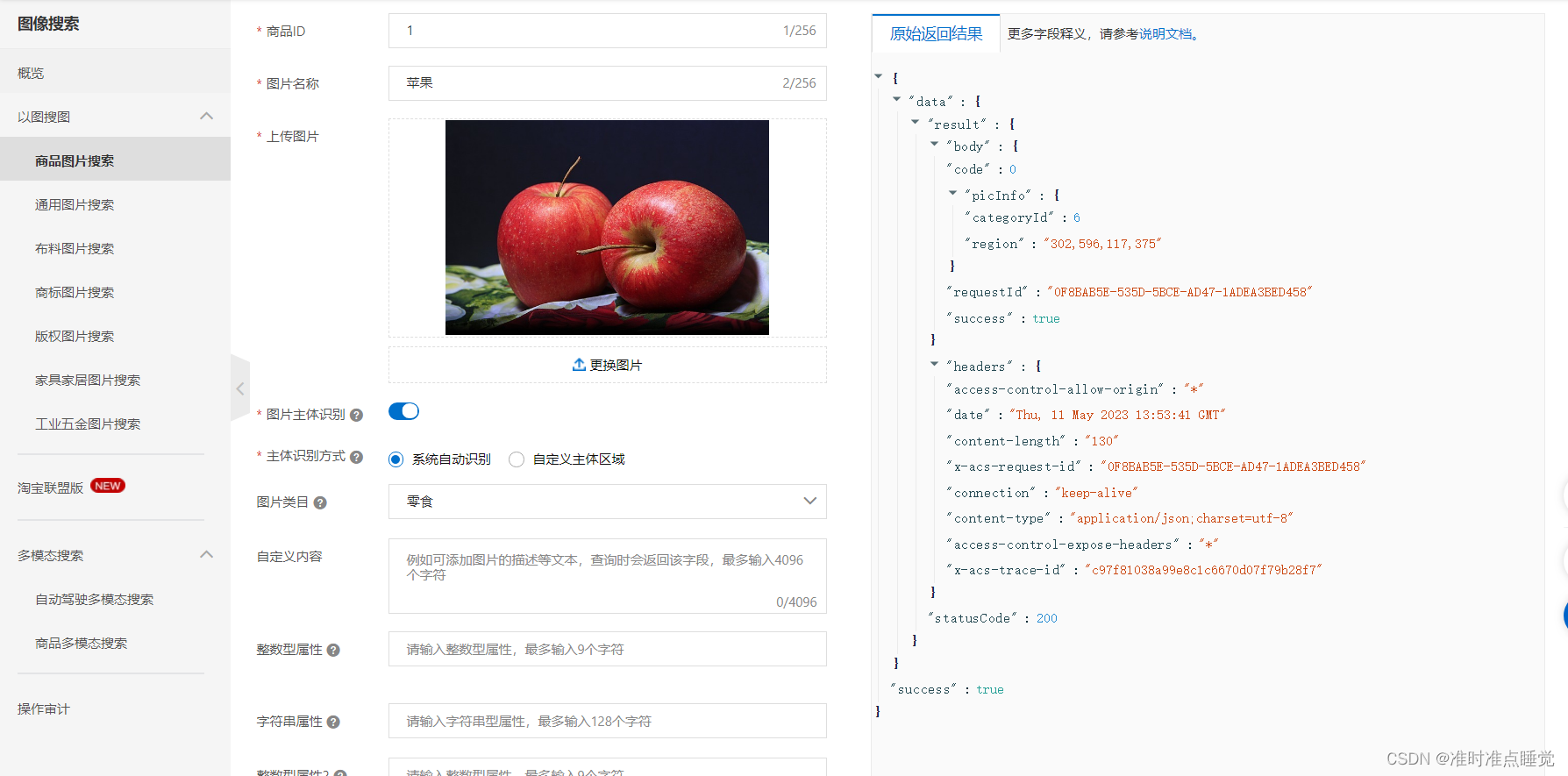Open 淘宝联盟版 in the sidebar
Image resolution: width=1568 pixels, height=776 pixels.
click(51, 488)
